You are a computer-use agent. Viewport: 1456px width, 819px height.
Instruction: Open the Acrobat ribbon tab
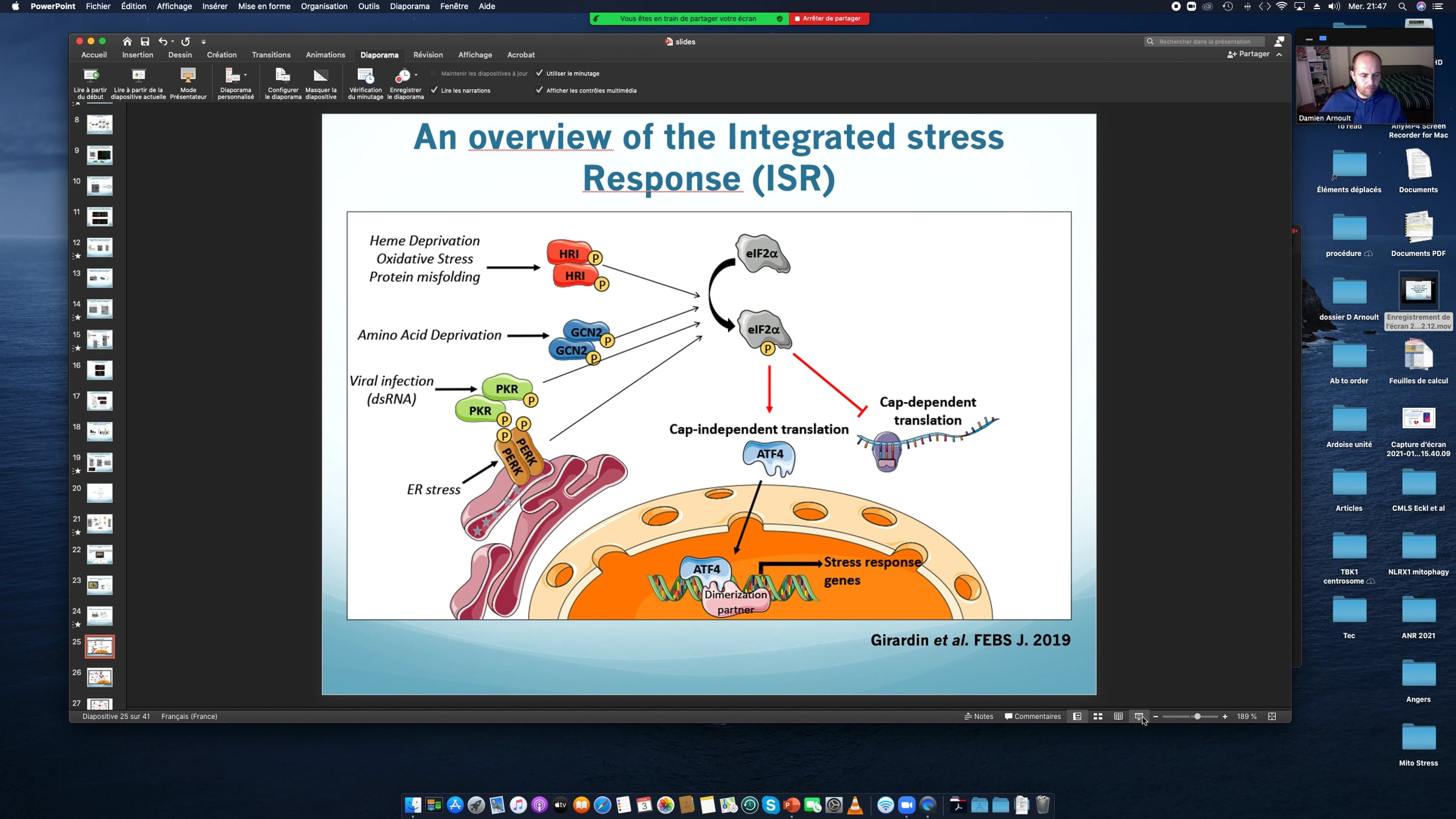(521, 55)
